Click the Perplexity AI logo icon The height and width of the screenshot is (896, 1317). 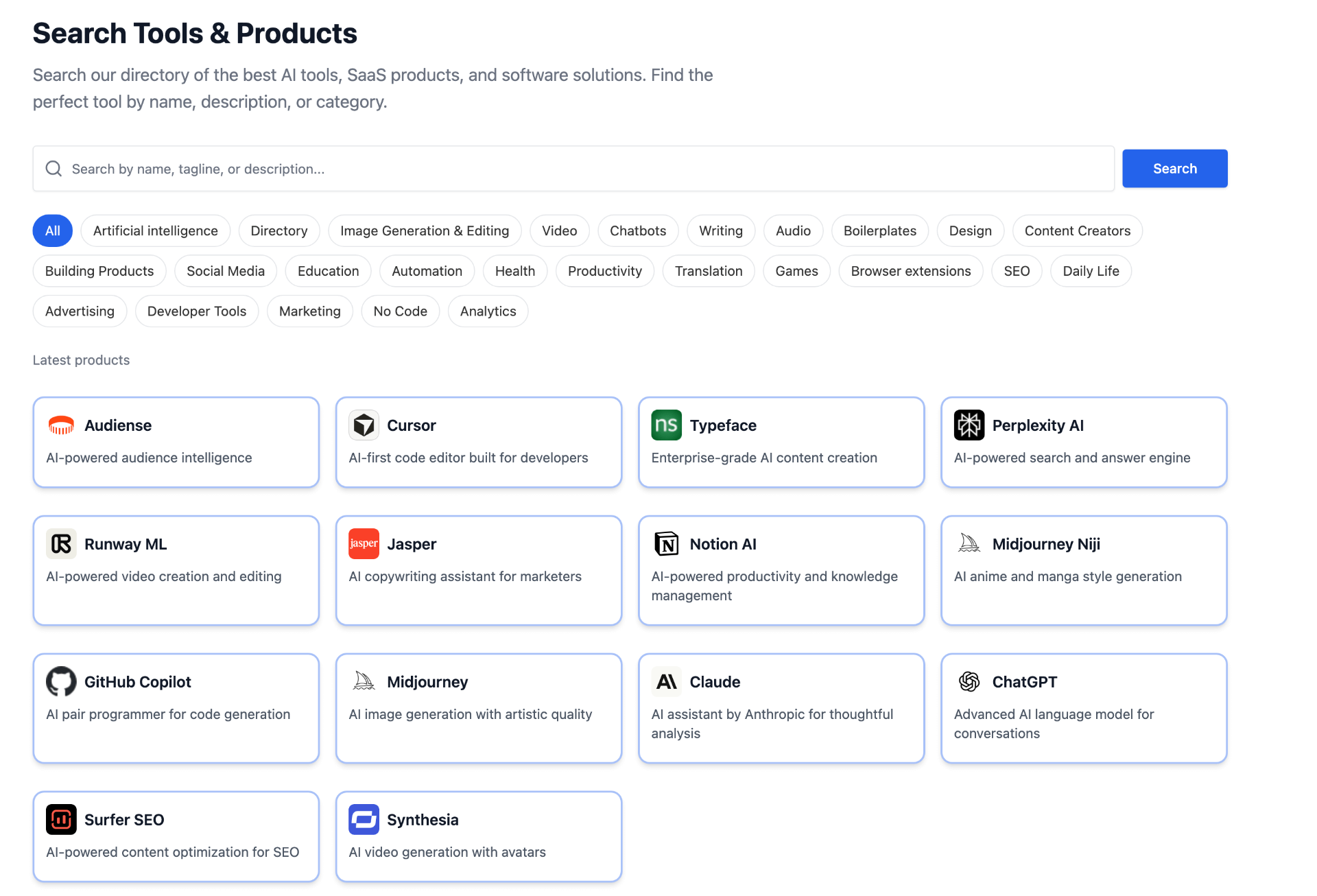point(969,425)
